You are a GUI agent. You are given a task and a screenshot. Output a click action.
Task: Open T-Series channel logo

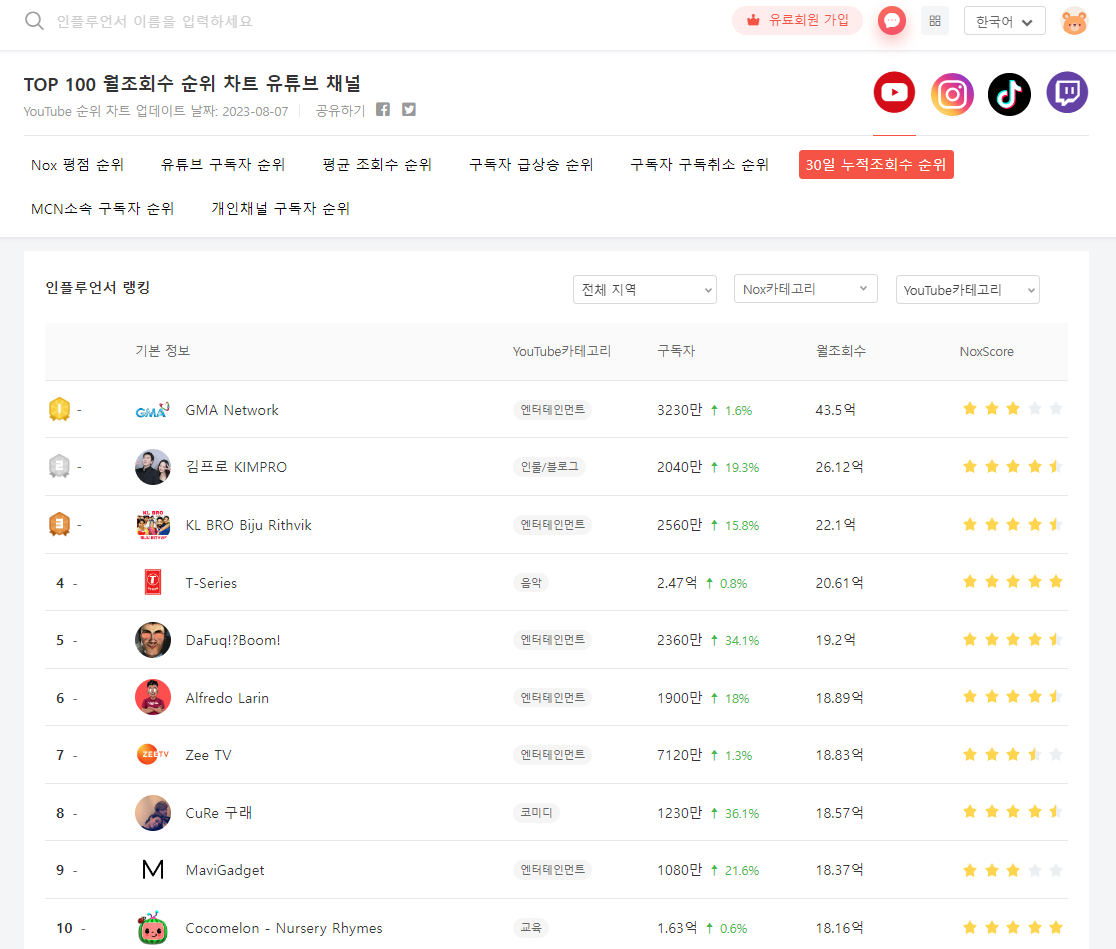[152, 582]
